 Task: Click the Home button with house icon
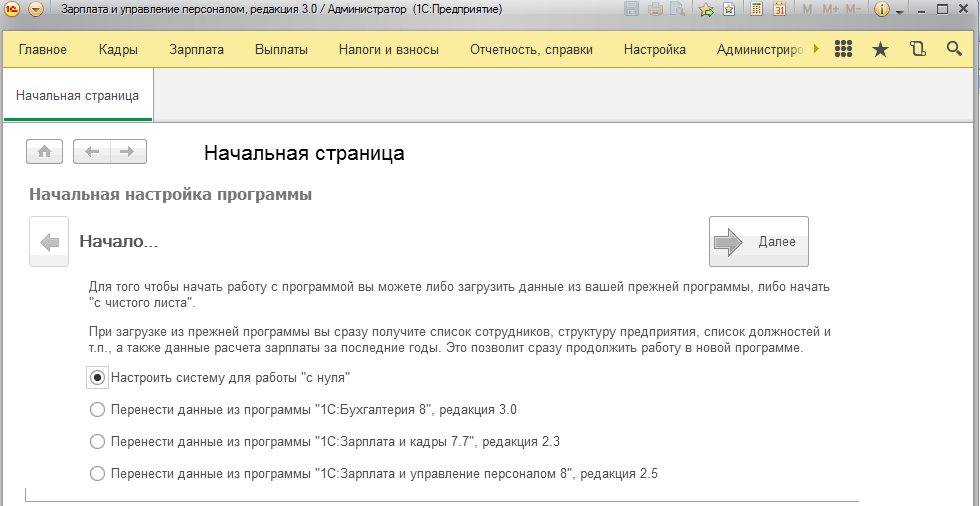click(x=44, y=152)
